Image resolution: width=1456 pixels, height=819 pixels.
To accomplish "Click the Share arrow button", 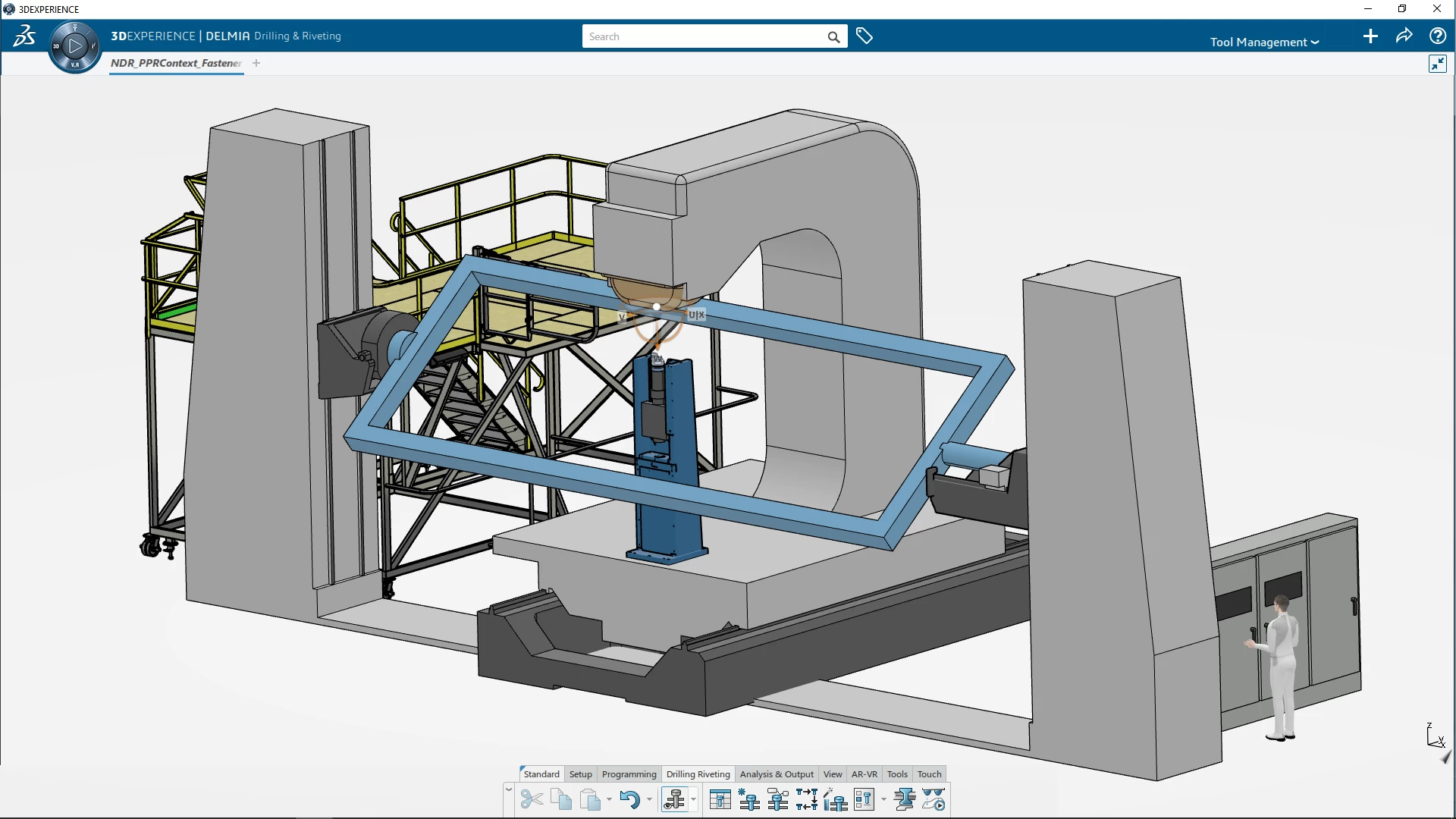I will pyautogui.click(x=1404, y=36).
